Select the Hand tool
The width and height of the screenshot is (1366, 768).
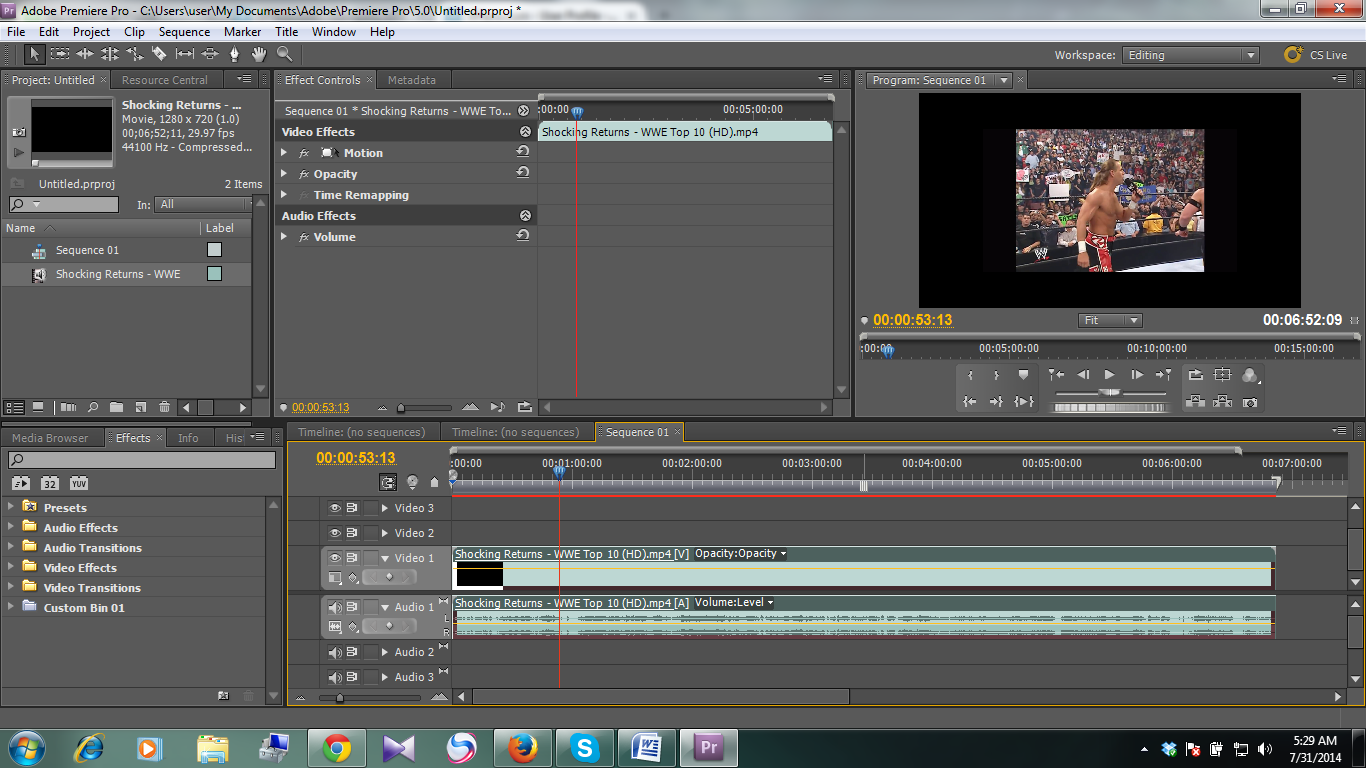pyautogui.click(x=259, y=54)
